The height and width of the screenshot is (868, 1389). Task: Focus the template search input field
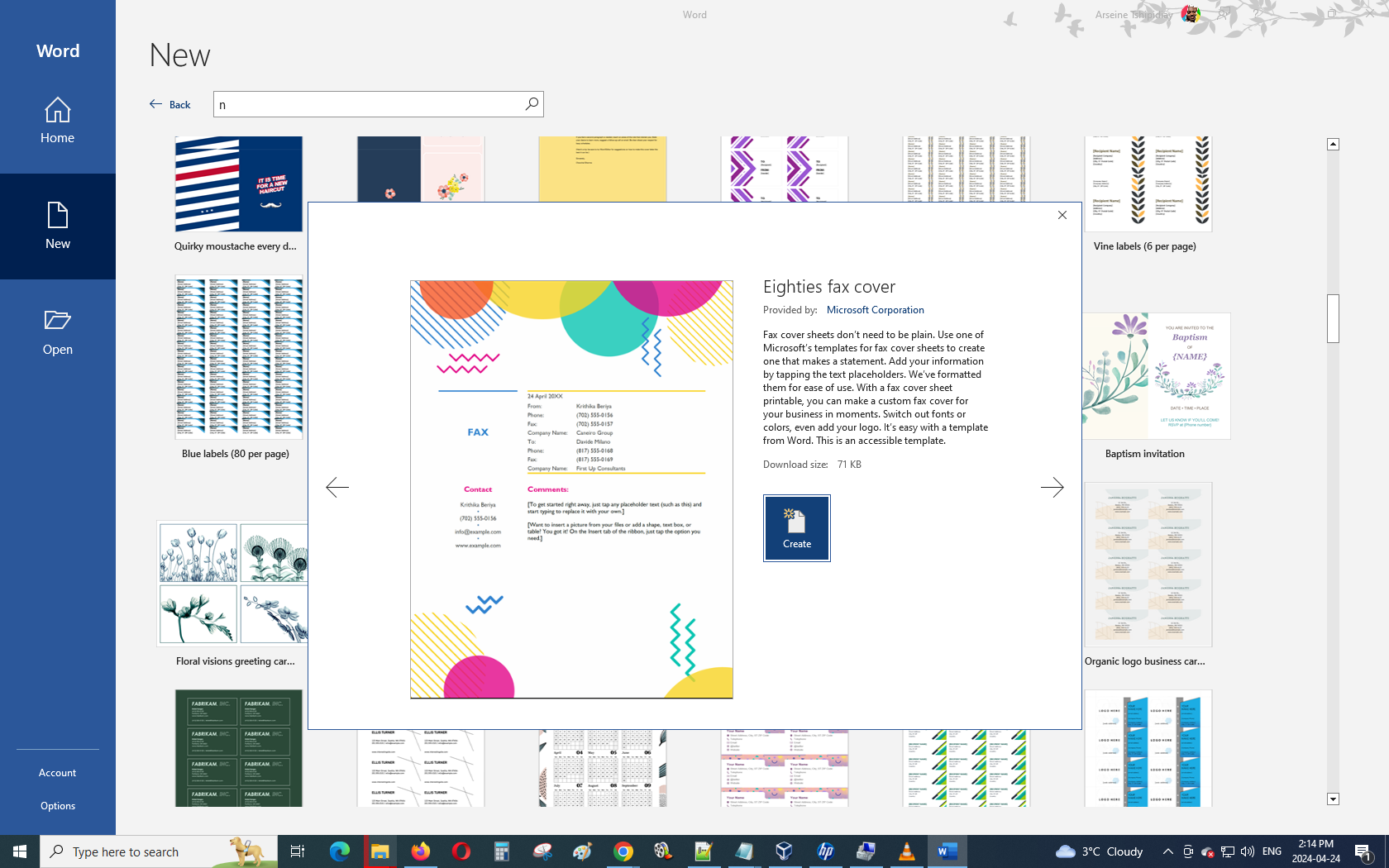tap(368, 104)
